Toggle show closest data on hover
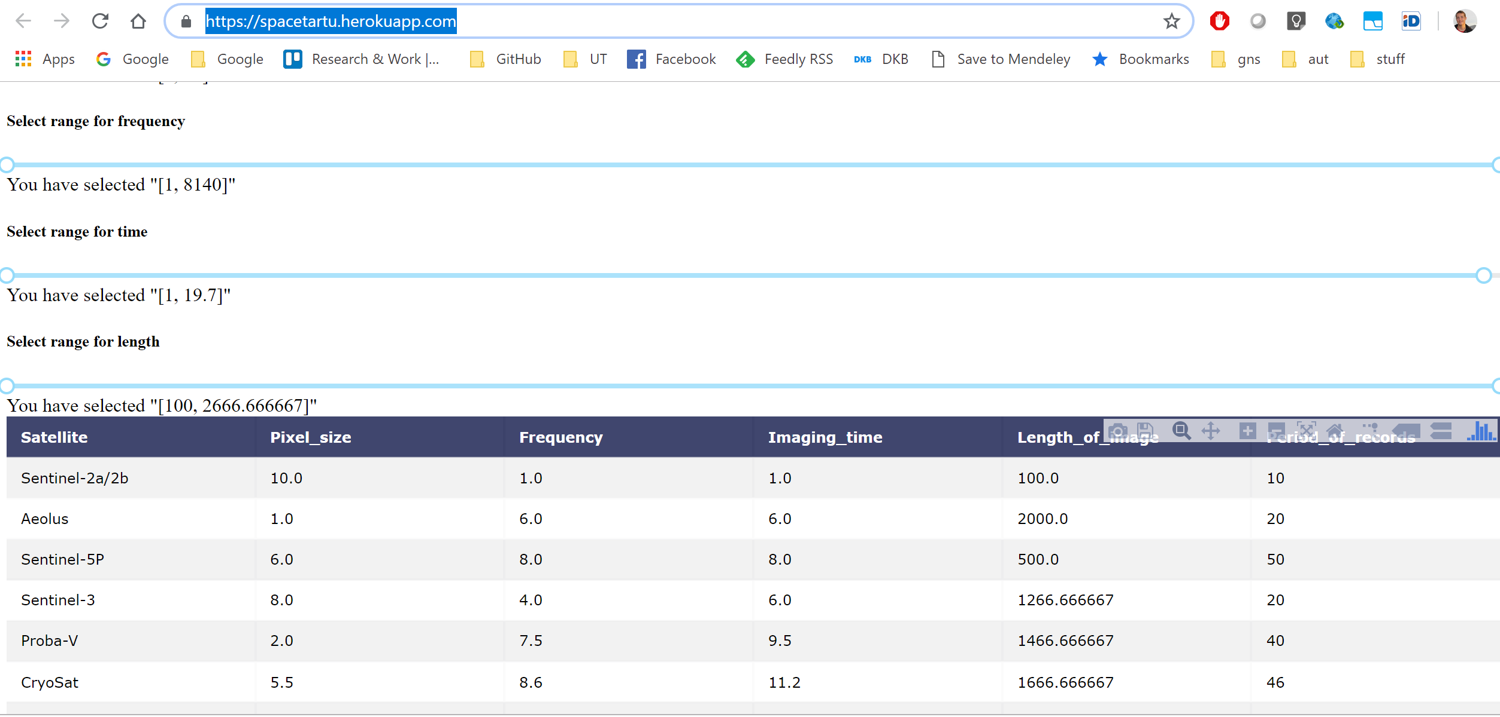The image size is (1500, 717). point(1406,431)
